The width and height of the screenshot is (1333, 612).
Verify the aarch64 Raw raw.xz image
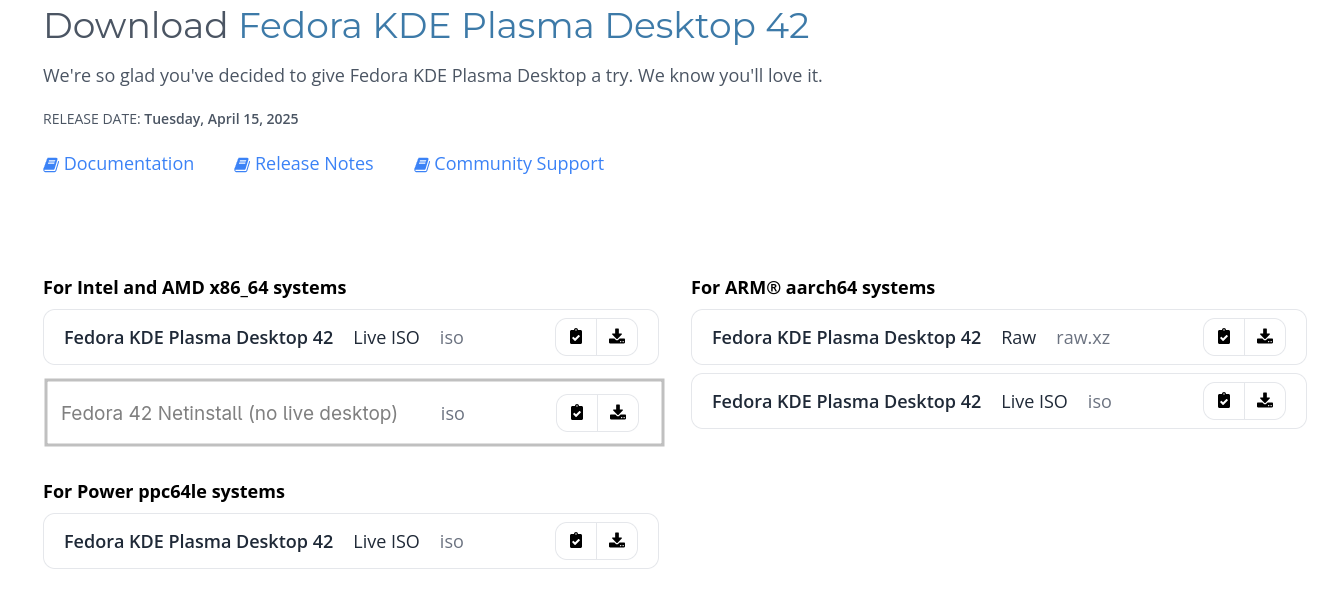pos(1224,337)
